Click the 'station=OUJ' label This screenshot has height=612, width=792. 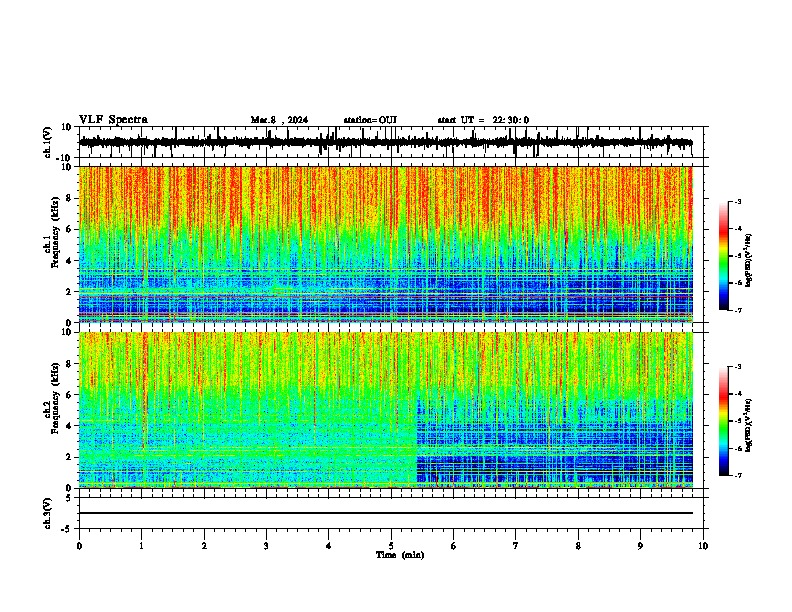(370, 120)
